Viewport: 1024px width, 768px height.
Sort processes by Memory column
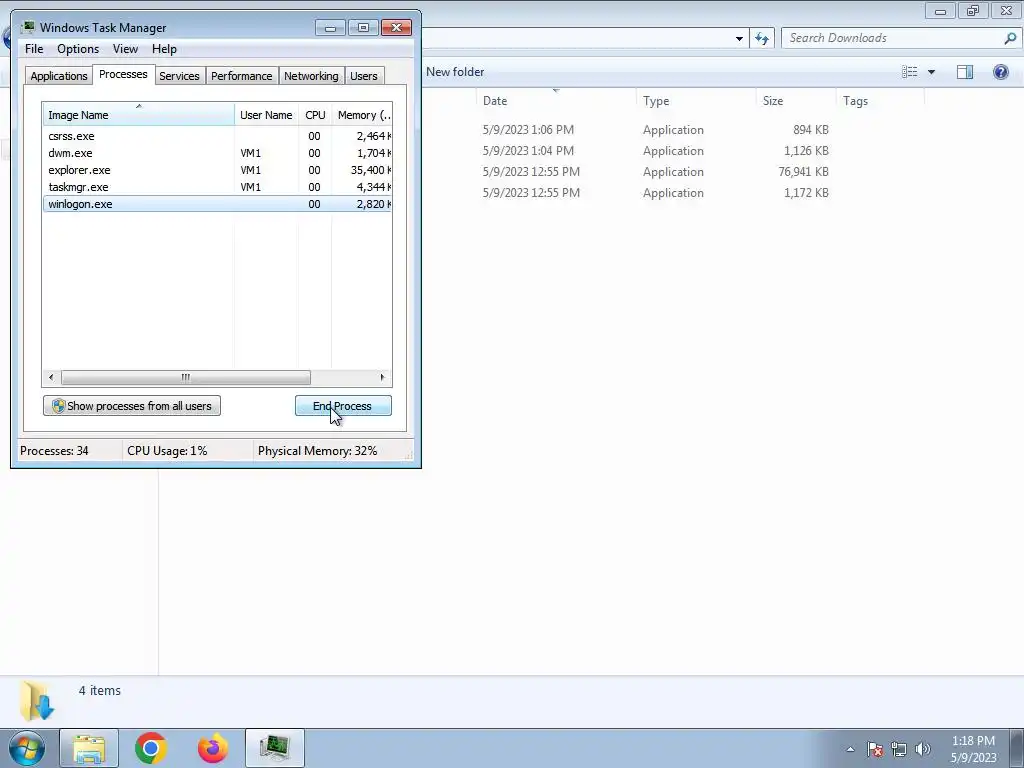tap(362, 114)
